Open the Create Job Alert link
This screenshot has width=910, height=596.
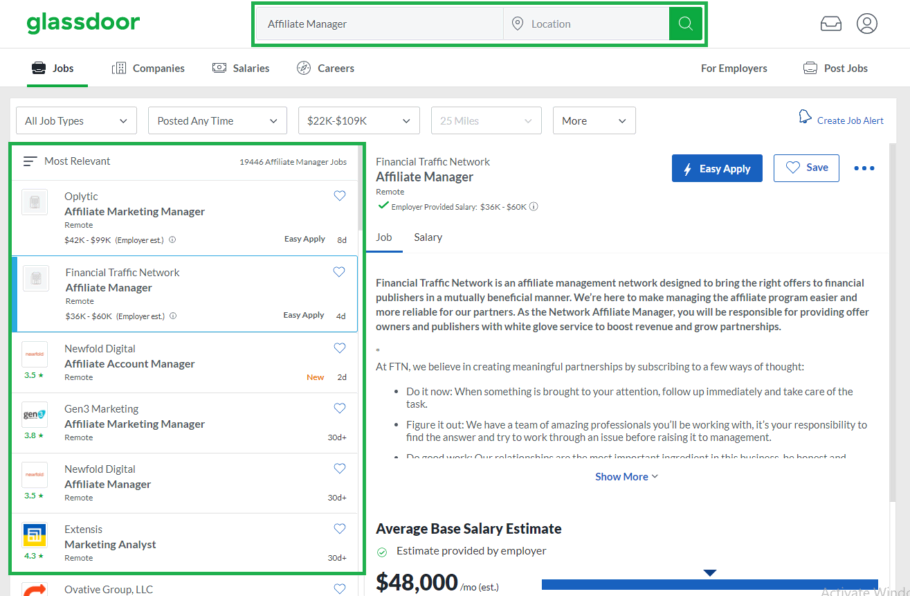850,121
